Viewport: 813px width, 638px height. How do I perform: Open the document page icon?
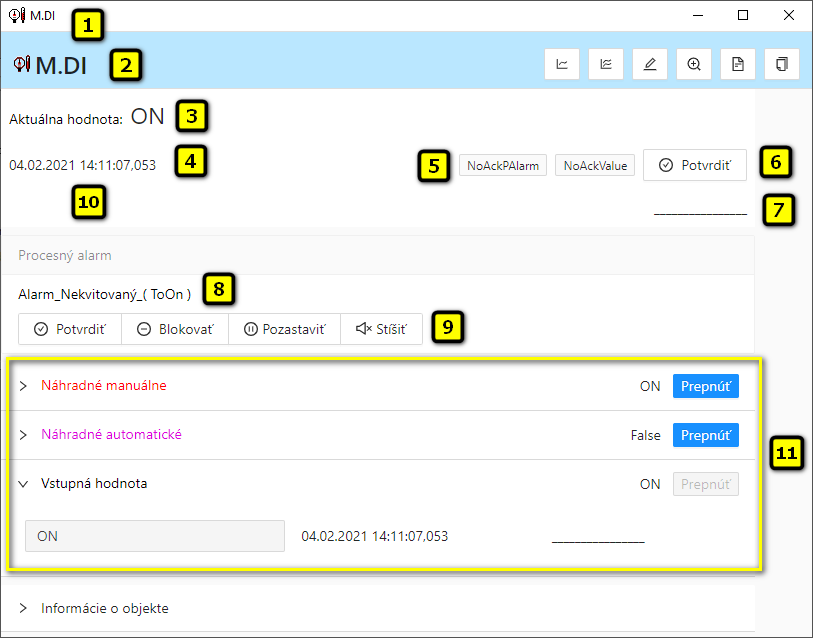point(738,64)
